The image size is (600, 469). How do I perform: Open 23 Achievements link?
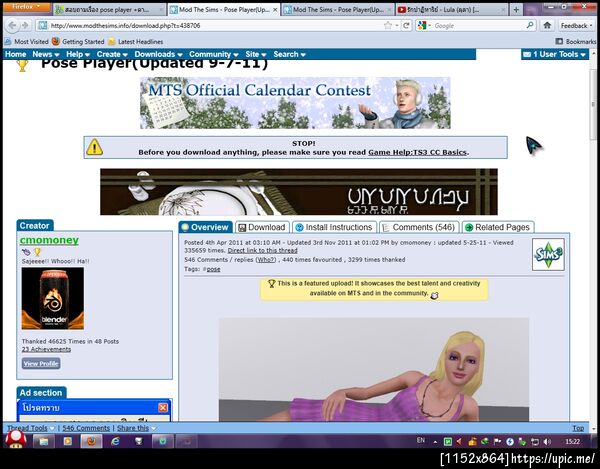click(46, 349)
